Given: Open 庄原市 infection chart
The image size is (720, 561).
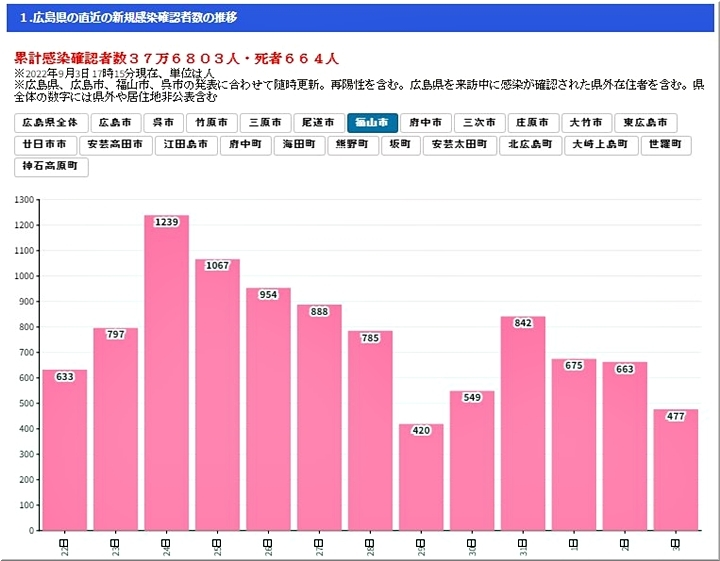Looking at the screenshot, I should pyautogui.click(x=532, y=123).
